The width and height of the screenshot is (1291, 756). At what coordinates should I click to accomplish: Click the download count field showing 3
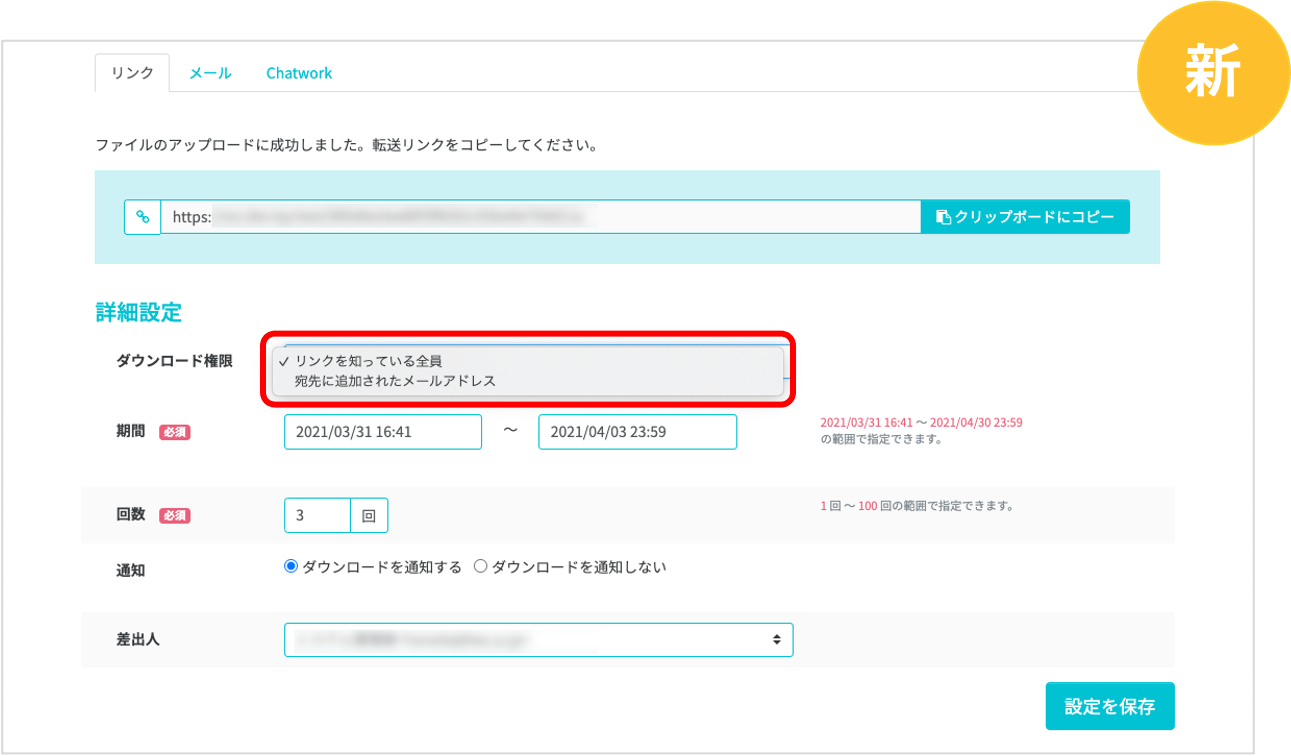pos(317,515)
